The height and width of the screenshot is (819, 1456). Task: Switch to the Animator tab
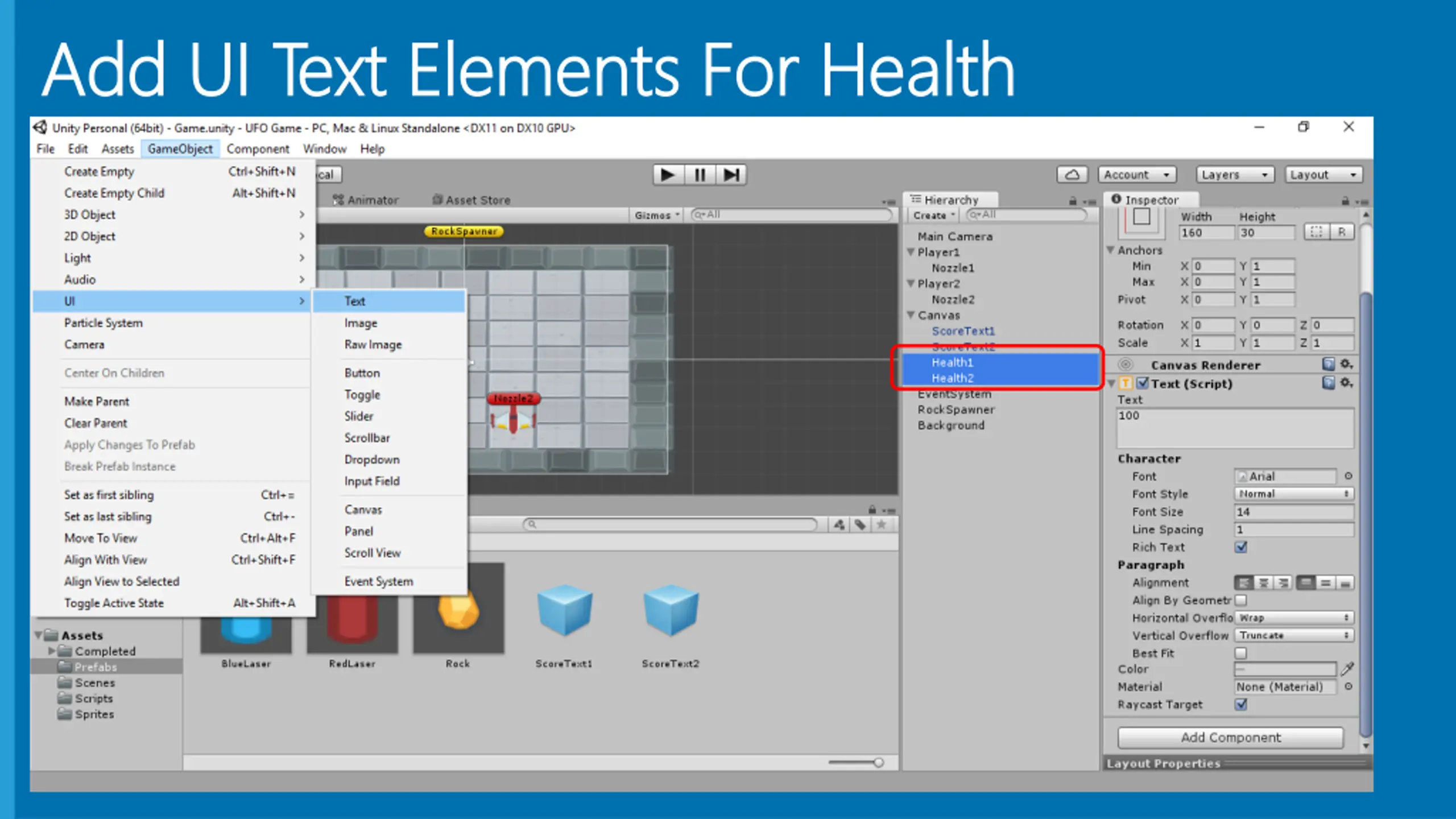(x=366, y=200)
